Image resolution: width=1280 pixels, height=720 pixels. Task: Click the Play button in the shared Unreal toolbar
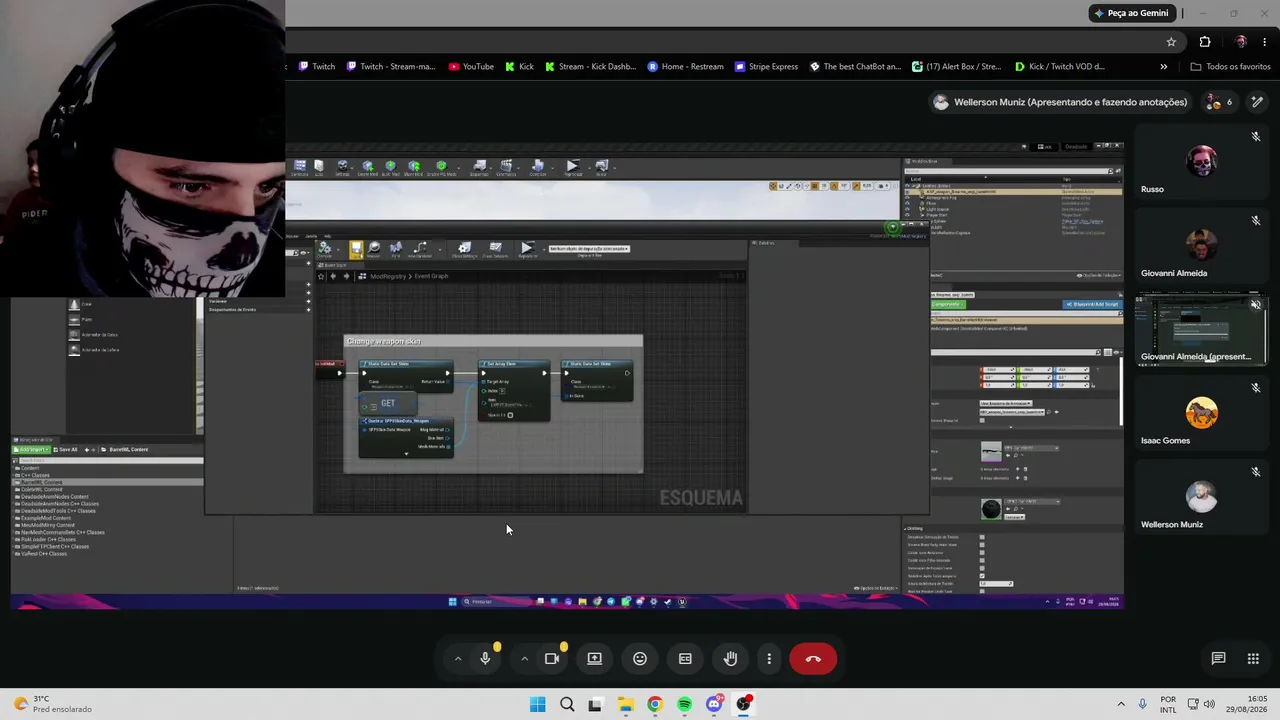pyautogui.click(x=572, y=167)
